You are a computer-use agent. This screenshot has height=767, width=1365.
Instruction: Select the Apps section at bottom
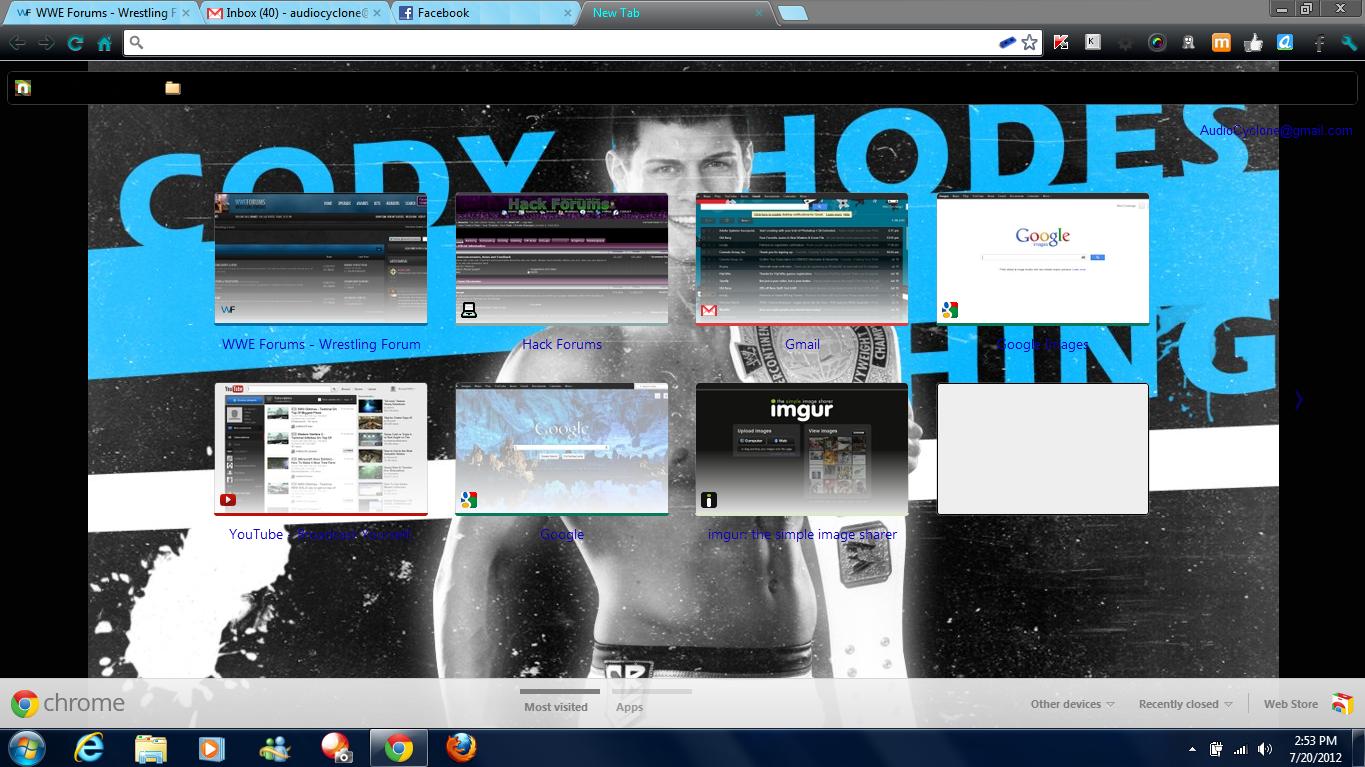coord(629,707)
